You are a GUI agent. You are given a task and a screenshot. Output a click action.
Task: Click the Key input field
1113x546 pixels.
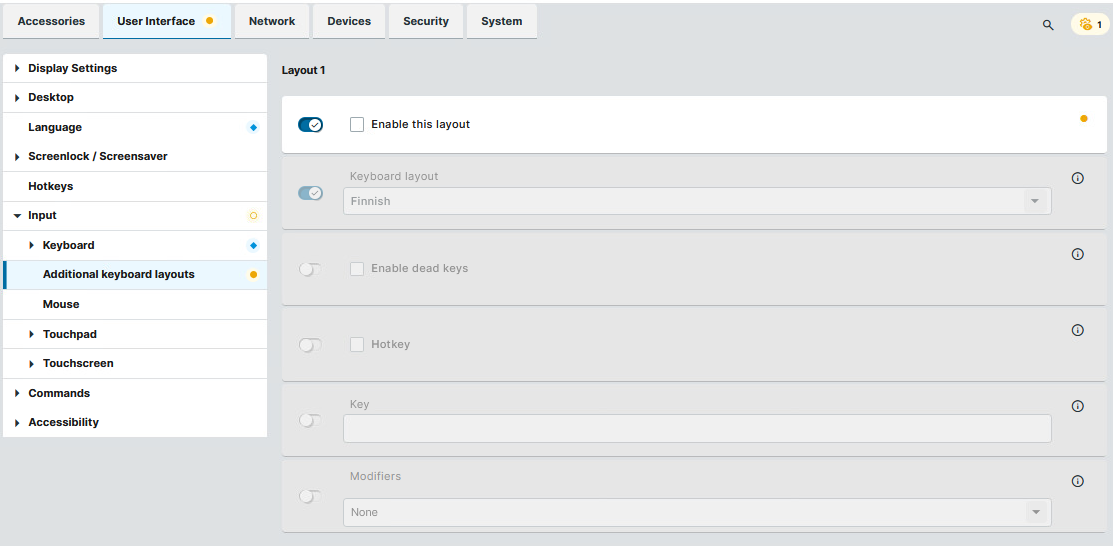696,428
